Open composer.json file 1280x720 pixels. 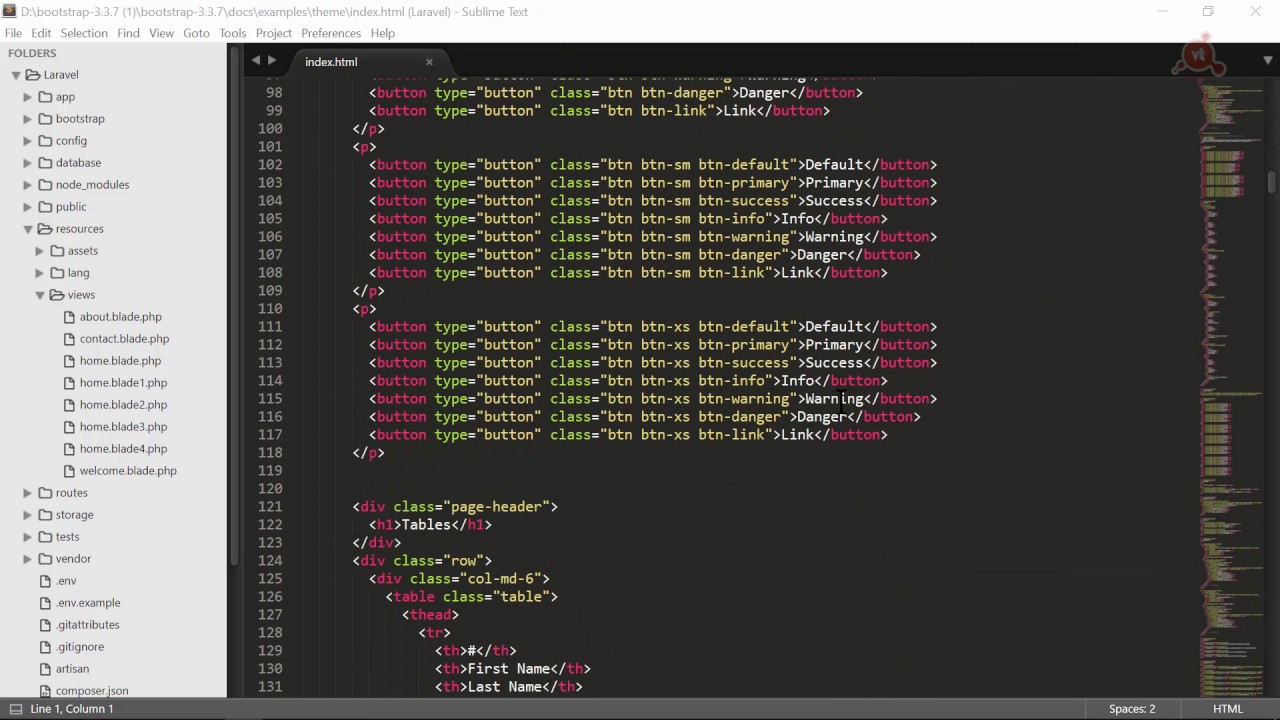[x=92, y=691]
